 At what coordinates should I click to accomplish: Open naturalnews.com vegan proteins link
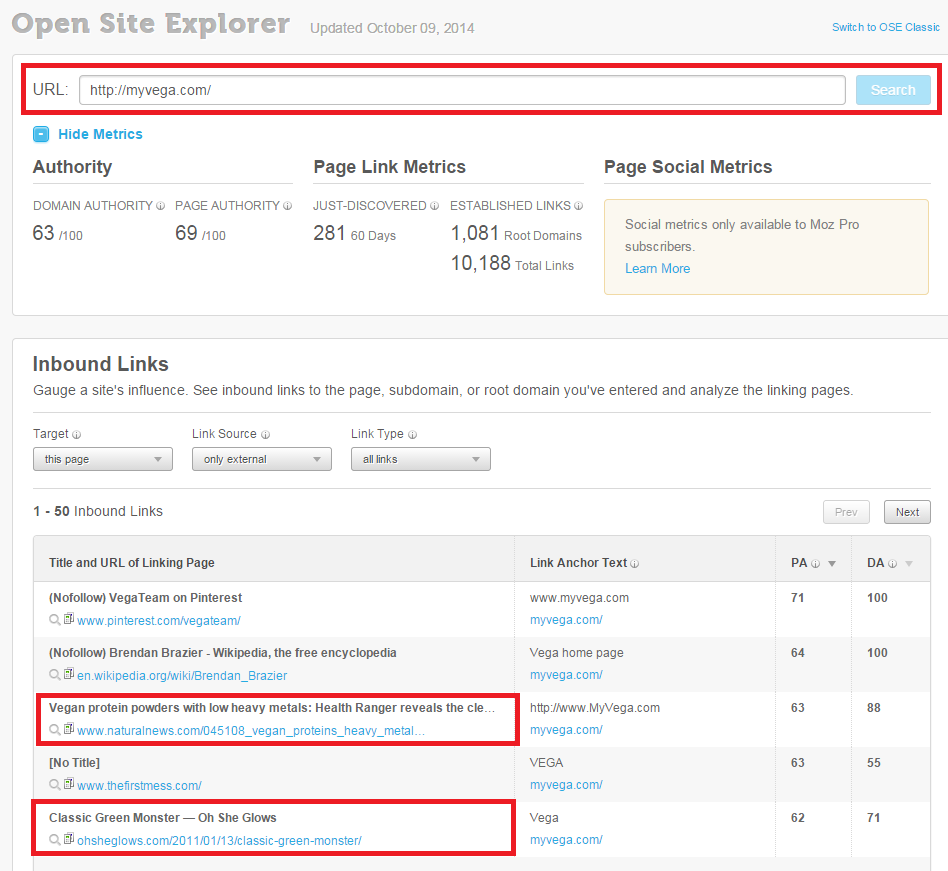pos(251,731)
